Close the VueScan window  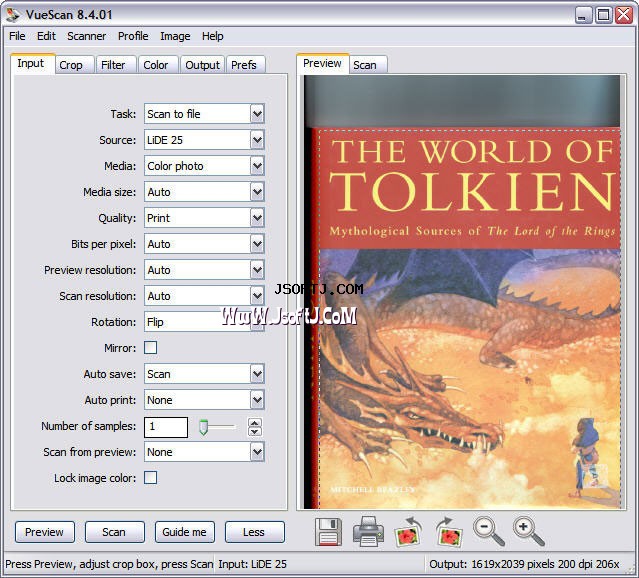(624, 15)
